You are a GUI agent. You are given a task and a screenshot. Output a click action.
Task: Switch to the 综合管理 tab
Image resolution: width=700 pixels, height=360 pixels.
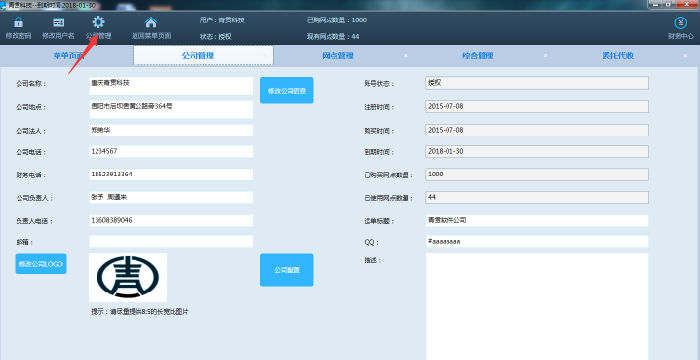point(478,56)
